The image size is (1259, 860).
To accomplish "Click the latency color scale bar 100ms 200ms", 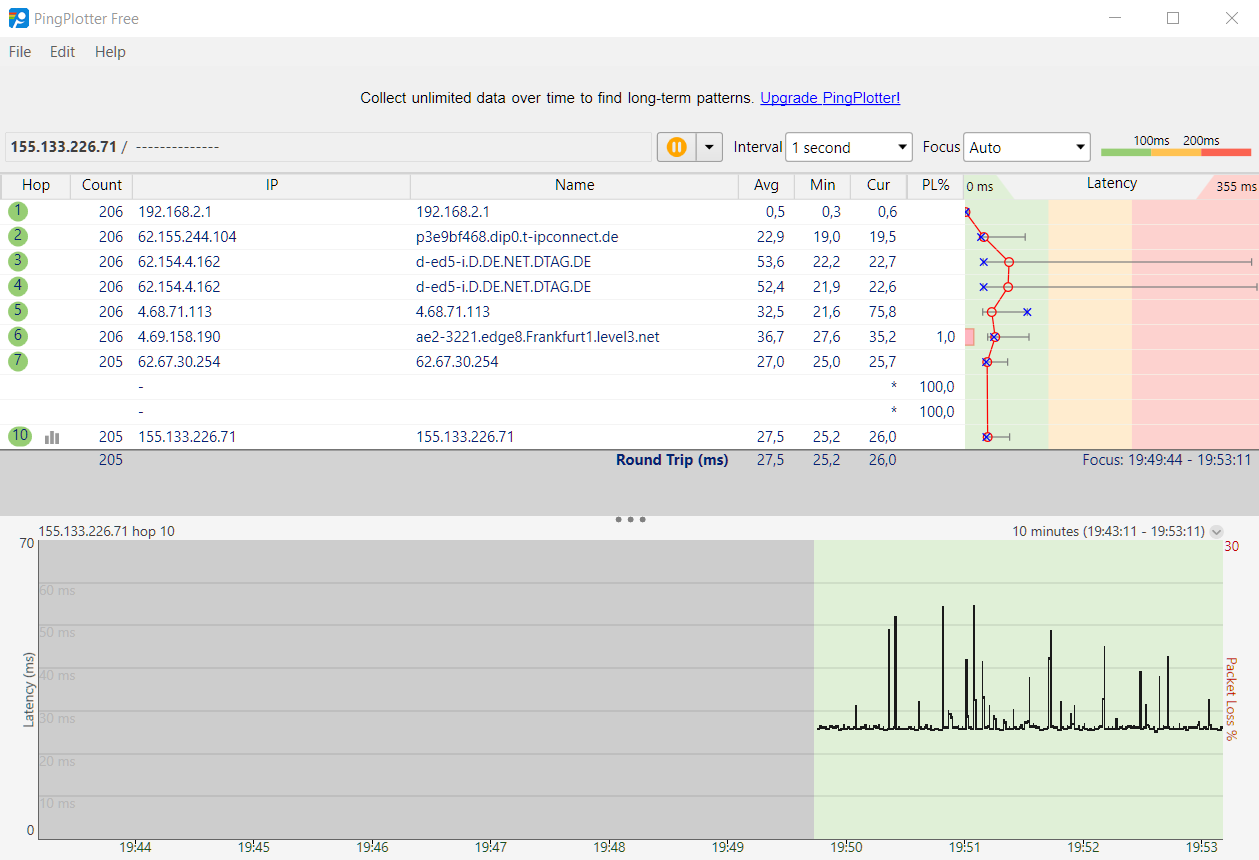I will coord(1176,152).
